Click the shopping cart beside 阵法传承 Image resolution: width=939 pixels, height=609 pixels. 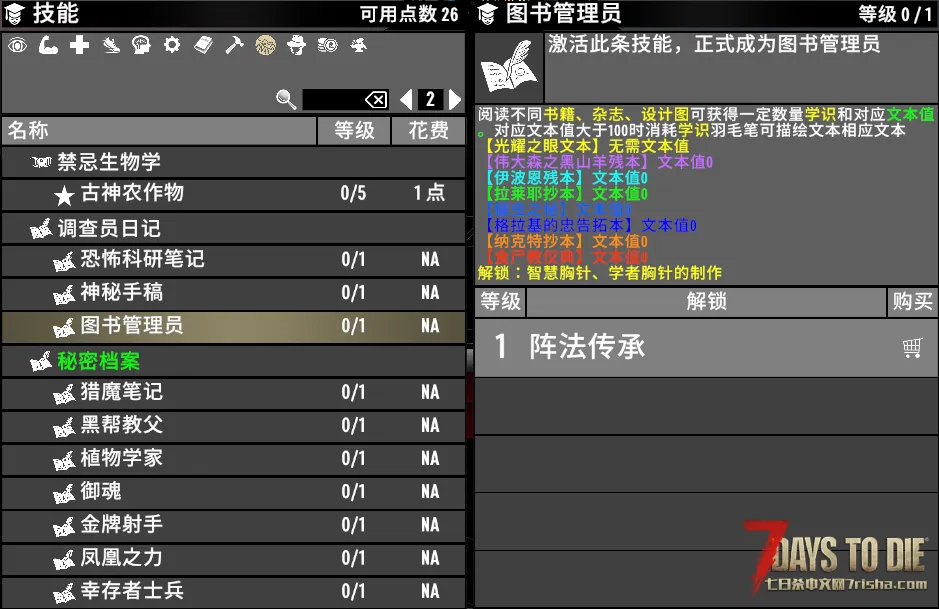[911, 347]
